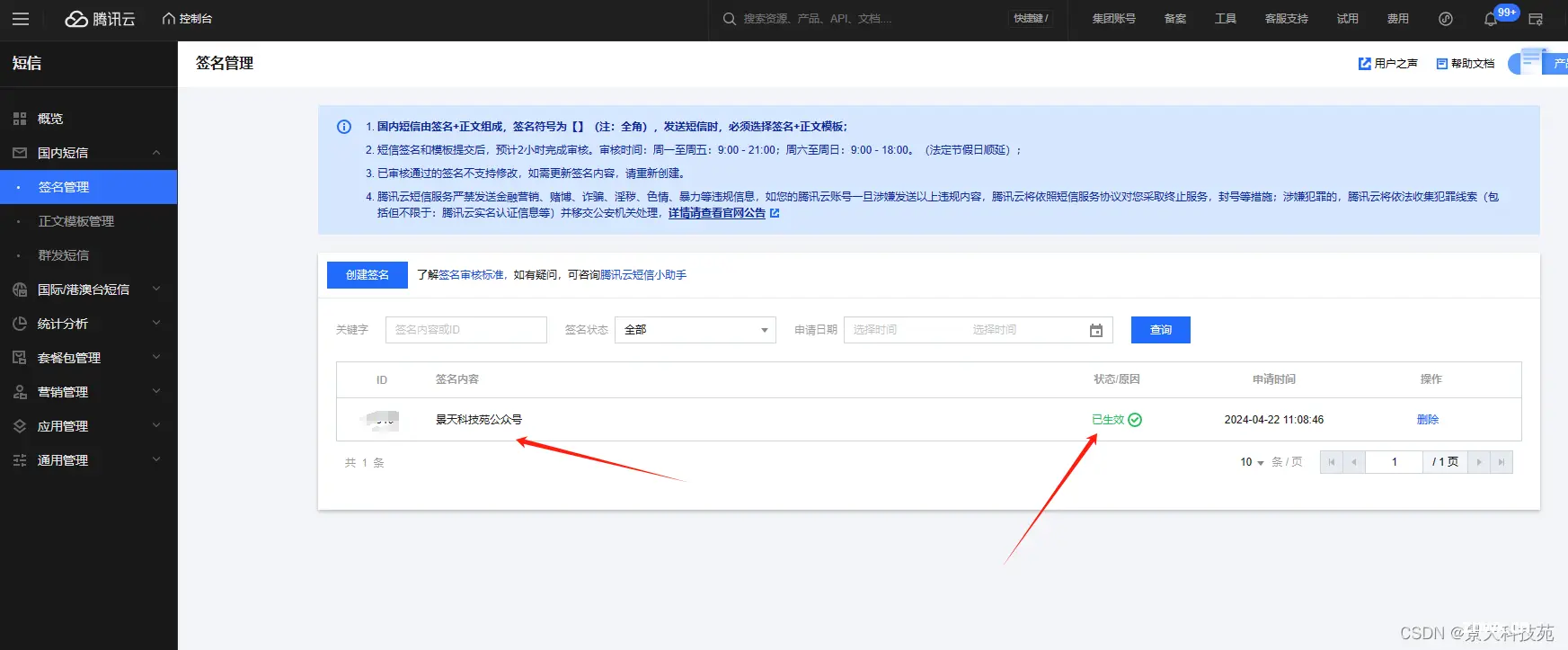Open the 备案 menu
This screenshot has width=1568, height=650.
click(1174, 19)
